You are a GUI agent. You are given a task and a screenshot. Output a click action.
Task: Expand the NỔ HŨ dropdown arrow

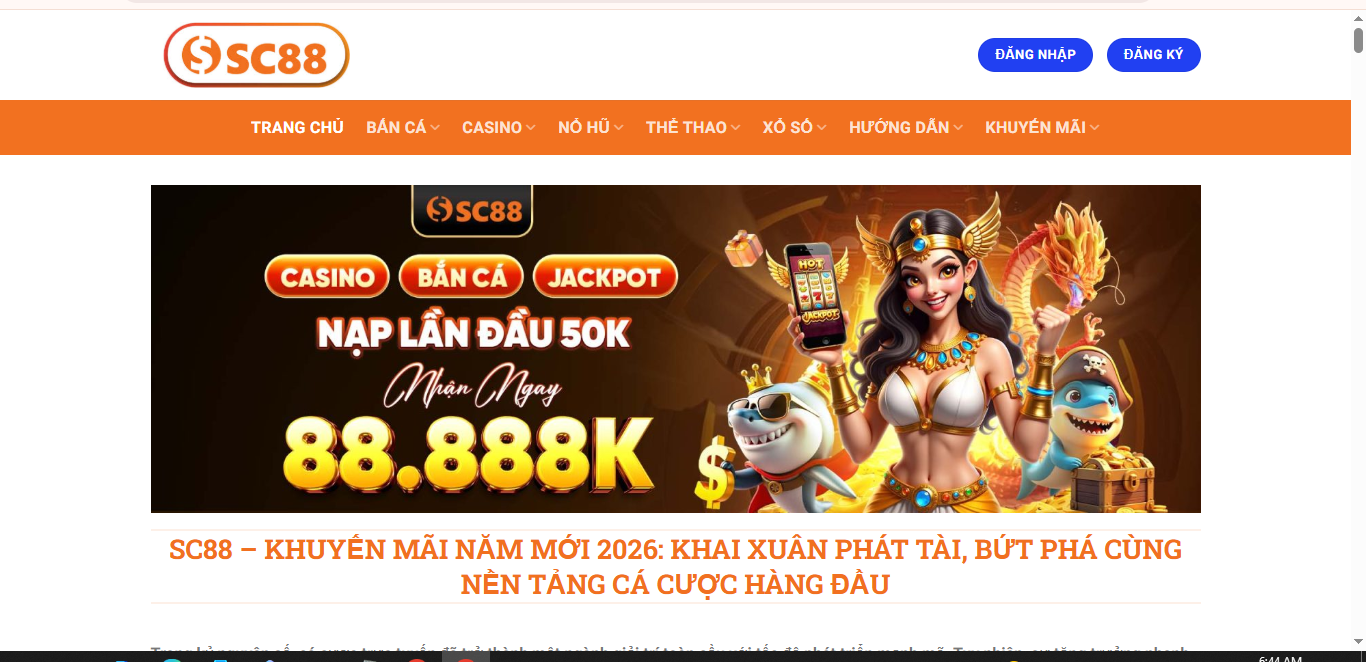click(619, 128)
